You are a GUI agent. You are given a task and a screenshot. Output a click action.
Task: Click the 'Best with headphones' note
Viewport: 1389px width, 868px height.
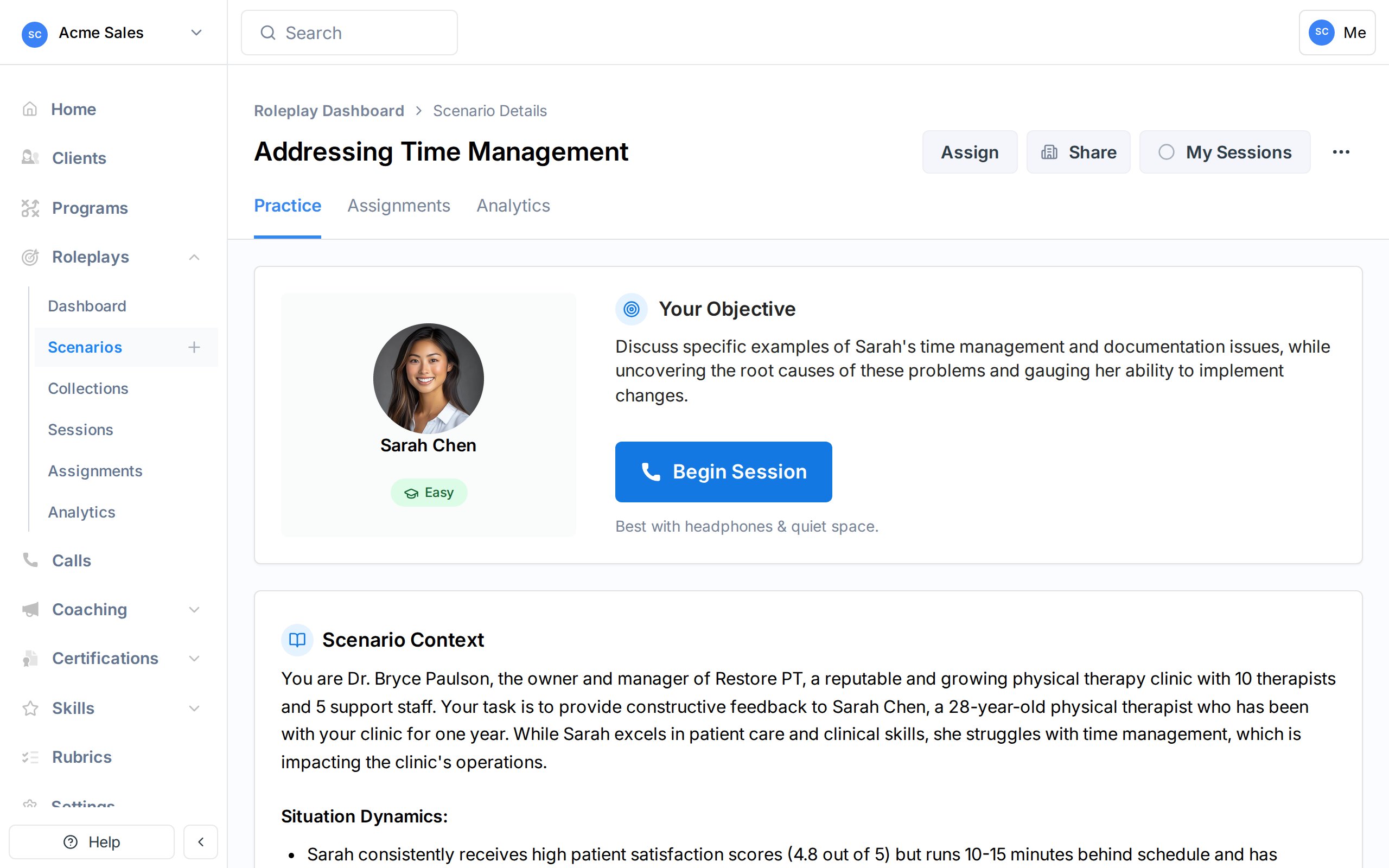click(747, 526)
